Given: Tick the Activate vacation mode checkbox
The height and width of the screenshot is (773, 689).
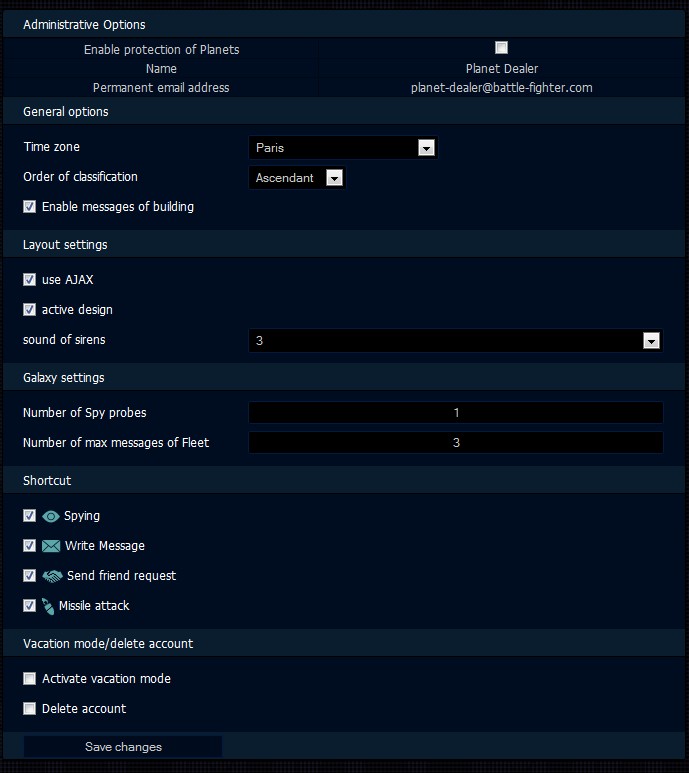Looking at the screenshot, I should (x=29, y=679).
